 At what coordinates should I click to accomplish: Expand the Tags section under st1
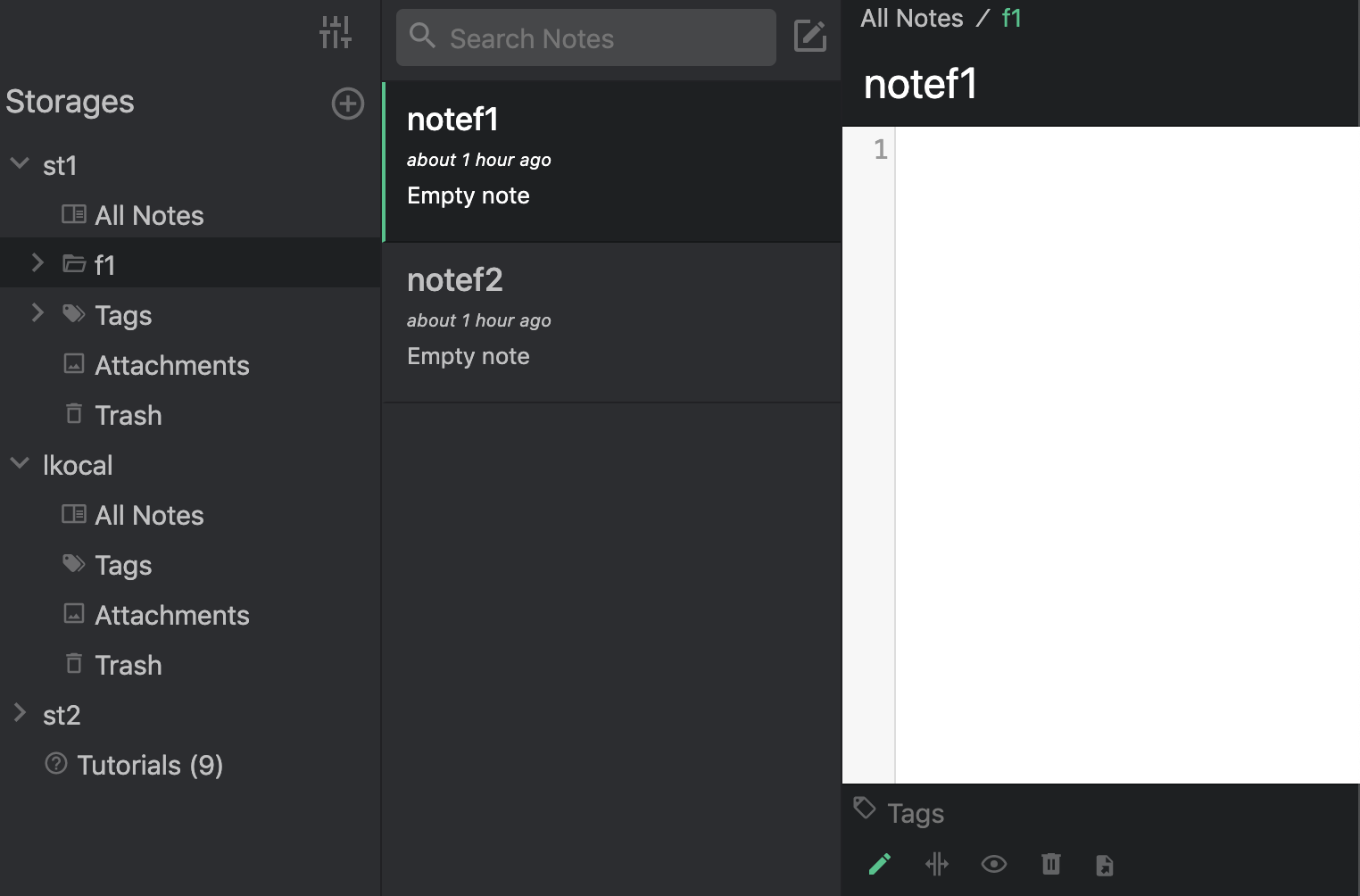[37, 312]
